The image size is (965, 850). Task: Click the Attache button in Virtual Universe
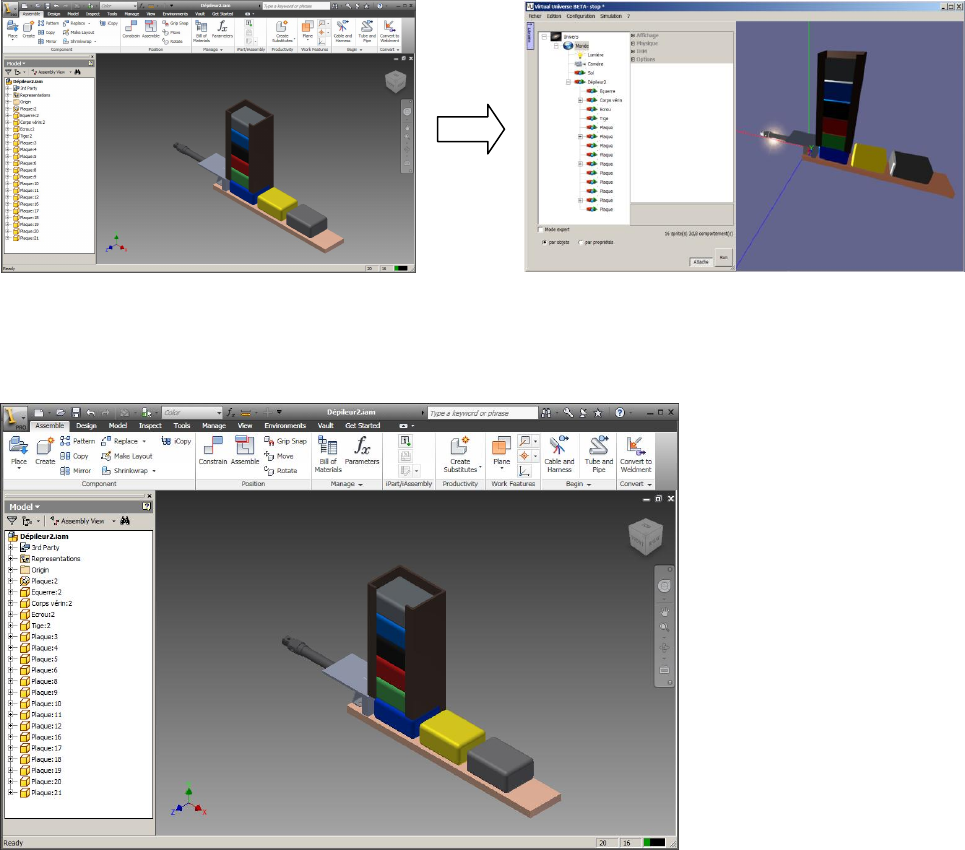(701, 262)
